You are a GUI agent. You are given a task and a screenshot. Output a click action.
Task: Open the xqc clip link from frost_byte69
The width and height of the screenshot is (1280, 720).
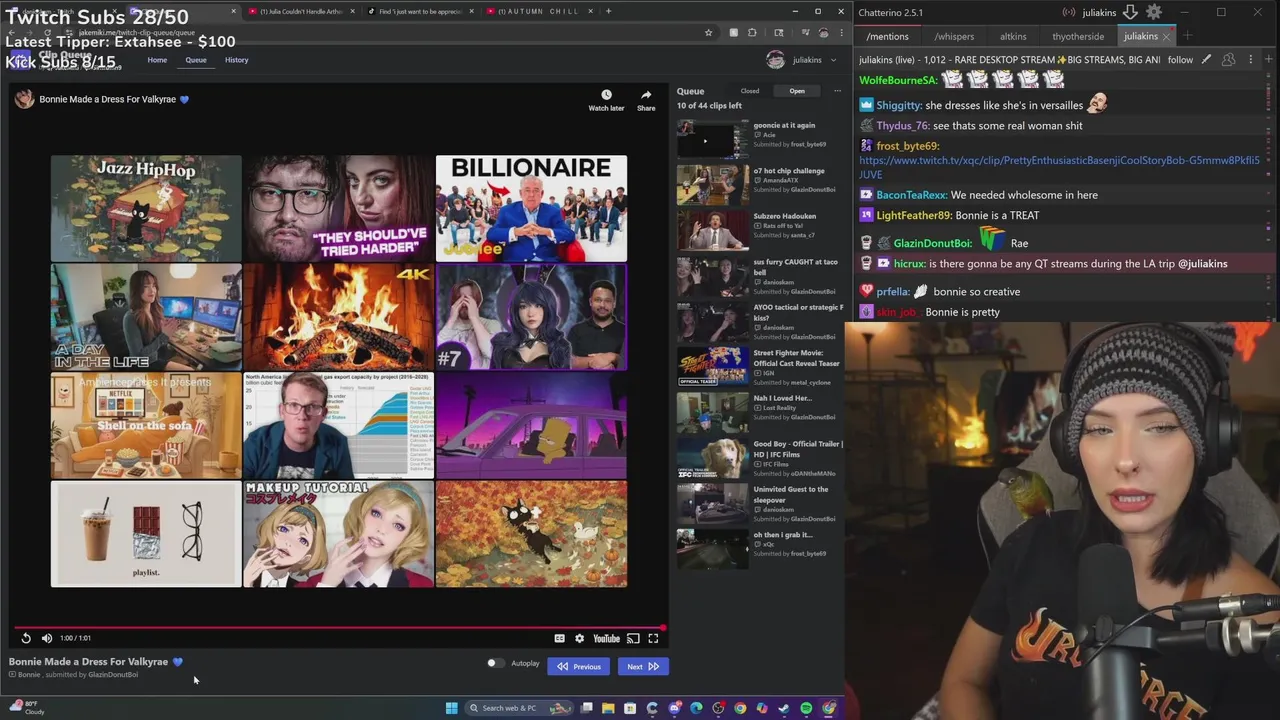click(1059, 167)
